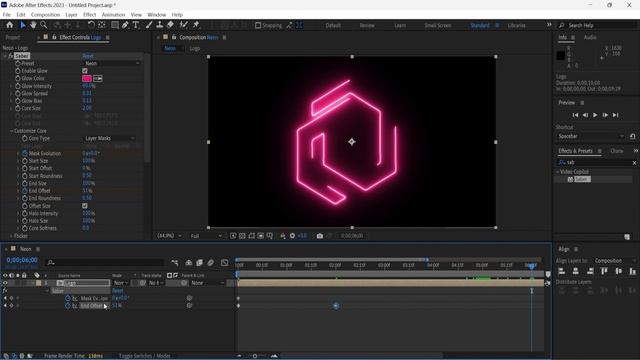
Task: Toggle Mask Evolution stopwatch in Effect Controls
Action: (24, 153)
